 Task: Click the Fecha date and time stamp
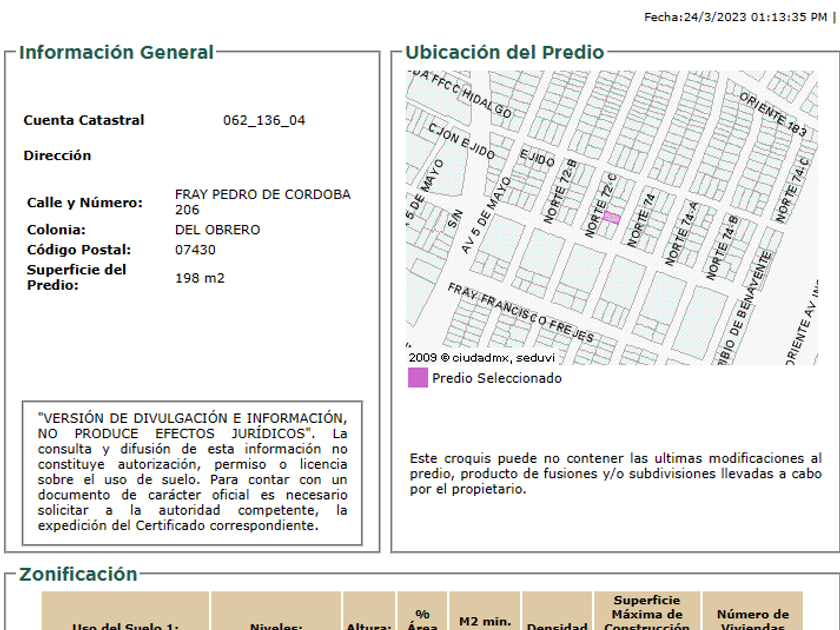735,17
